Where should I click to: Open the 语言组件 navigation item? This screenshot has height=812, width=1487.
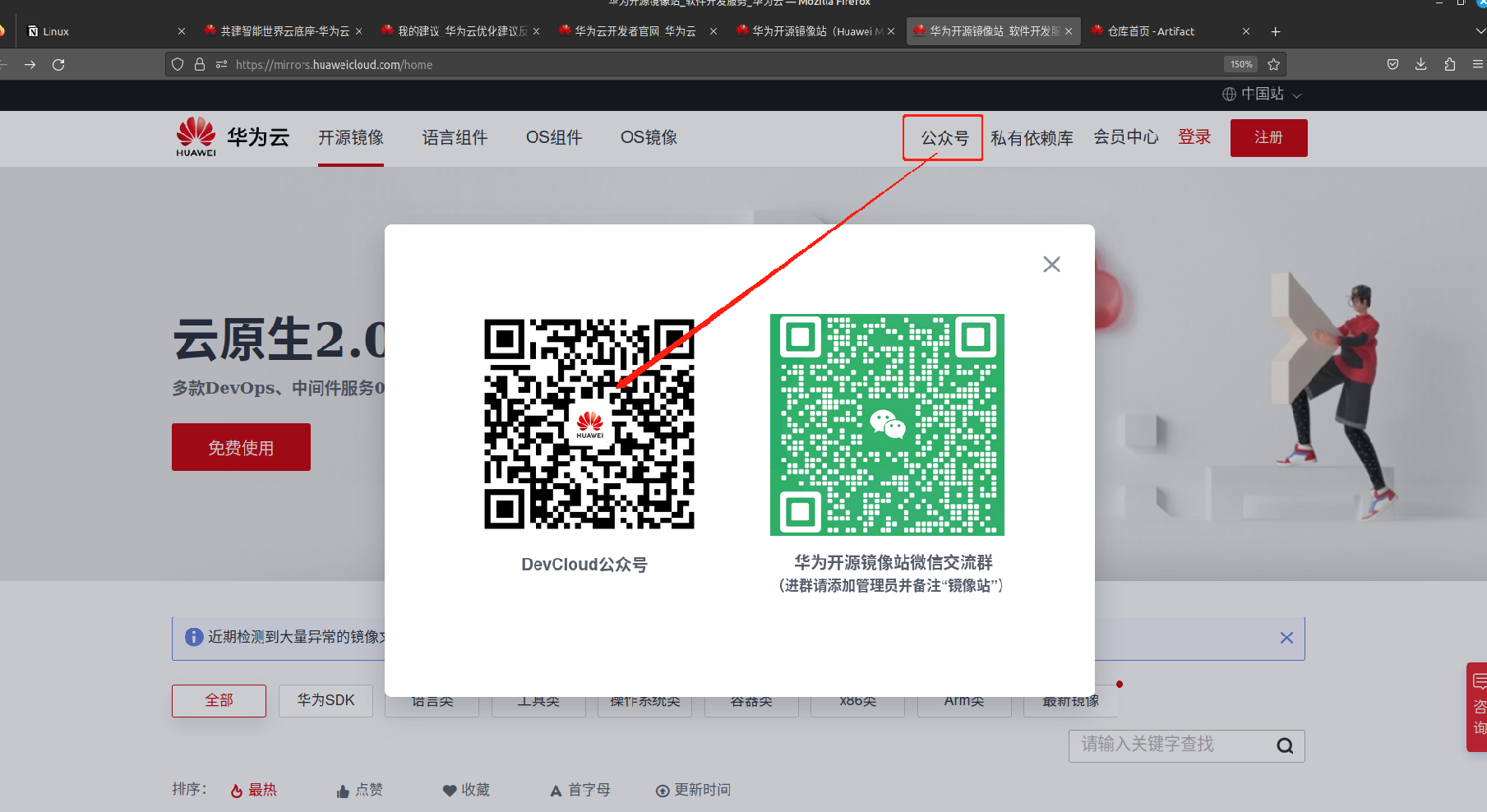coord(455,137)
